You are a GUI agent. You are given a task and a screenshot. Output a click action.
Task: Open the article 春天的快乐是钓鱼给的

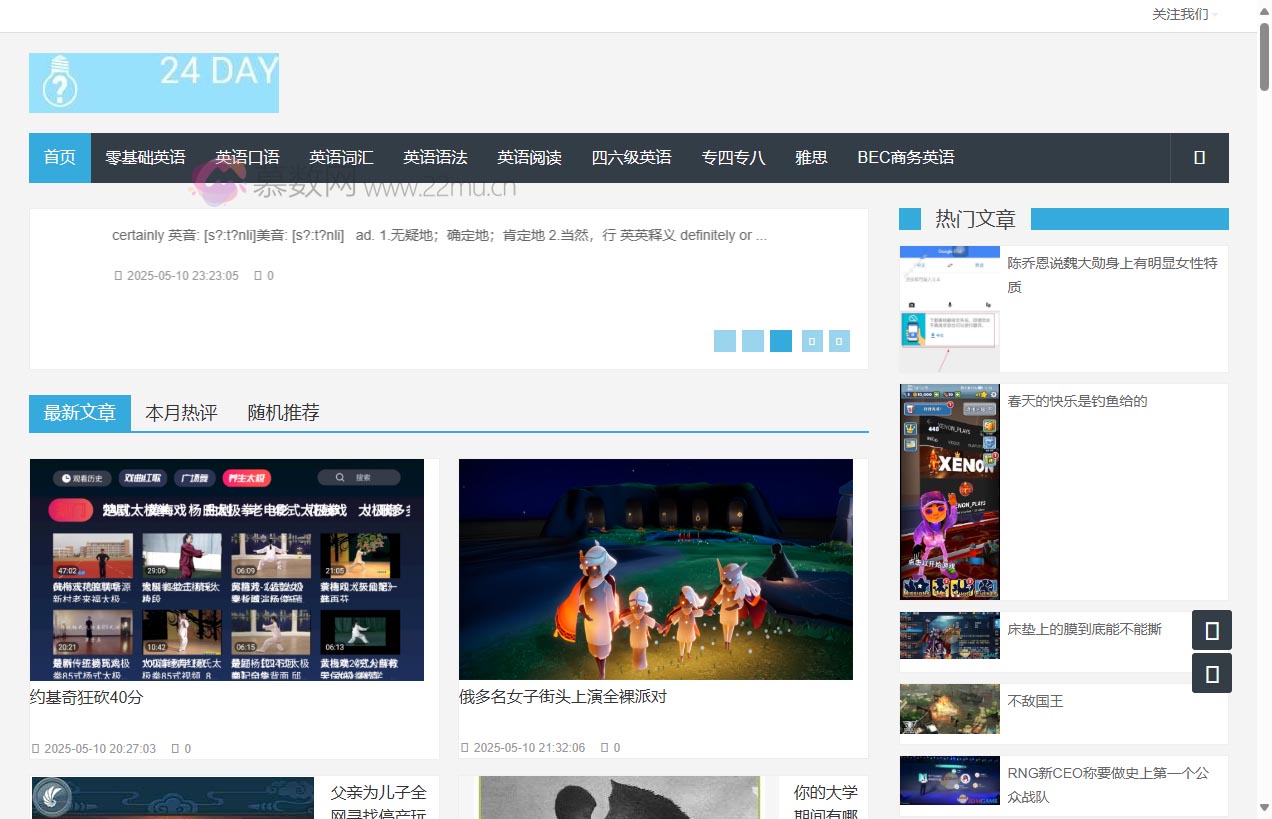click(x=1077, y=401)
